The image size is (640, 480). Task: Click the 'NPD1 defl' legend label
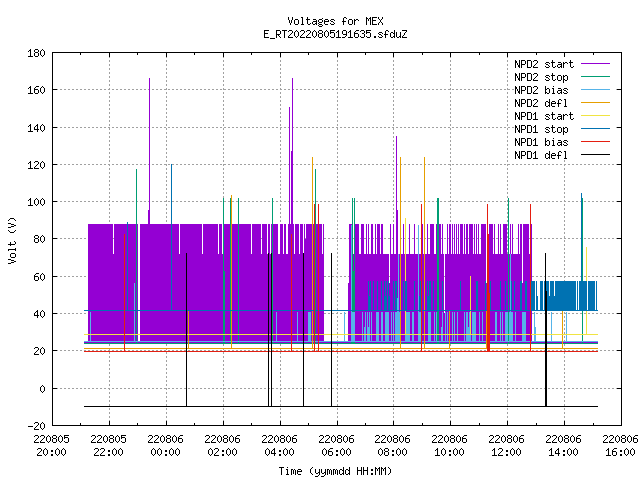pos(541,156)
